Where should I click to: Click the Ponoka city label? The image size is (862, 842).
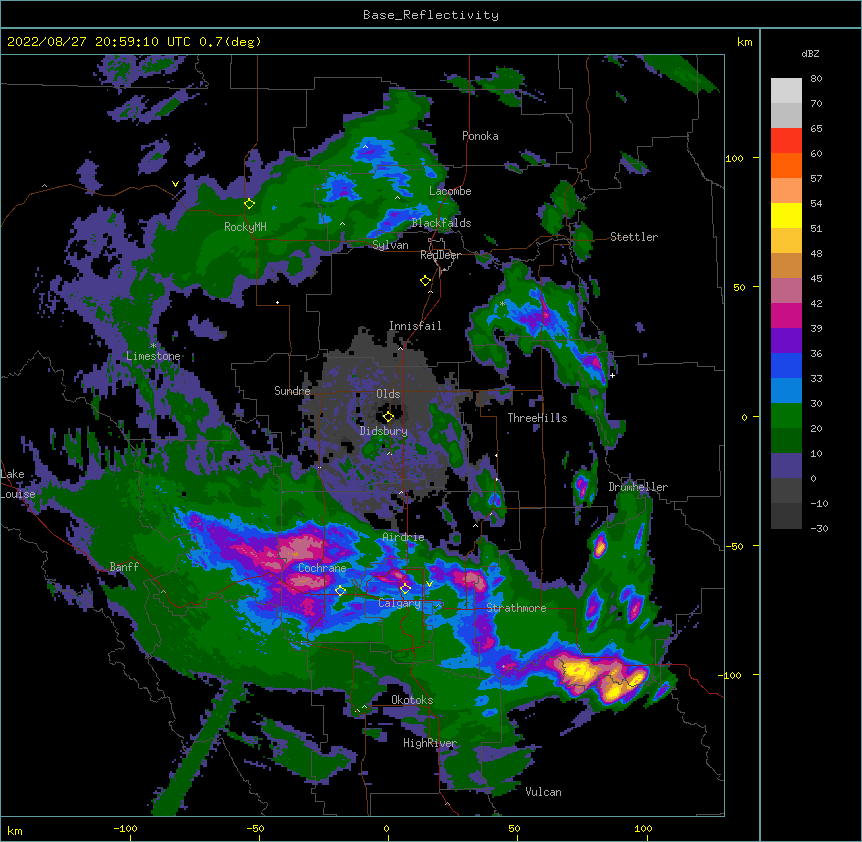480,136
